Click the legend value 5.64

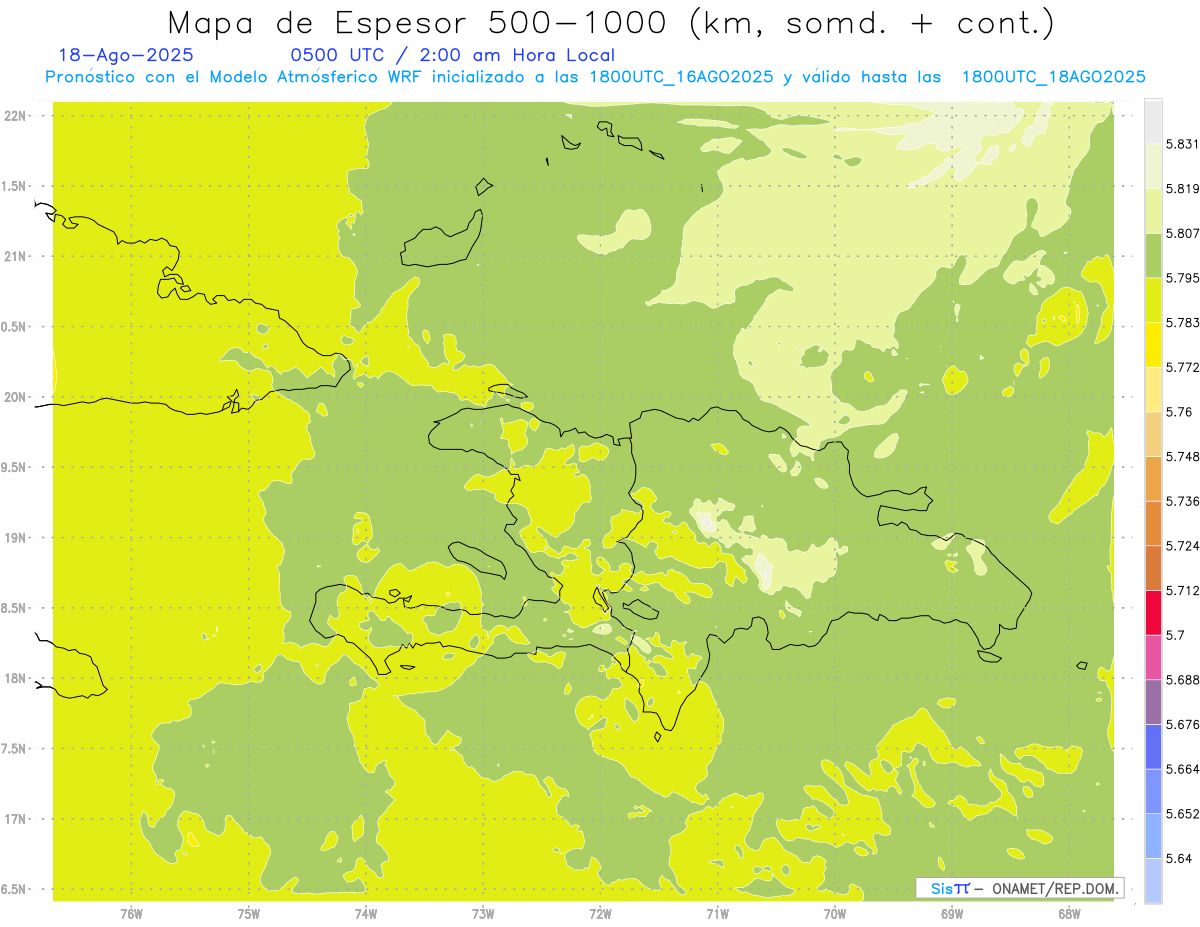click(x=1179, y=858)
